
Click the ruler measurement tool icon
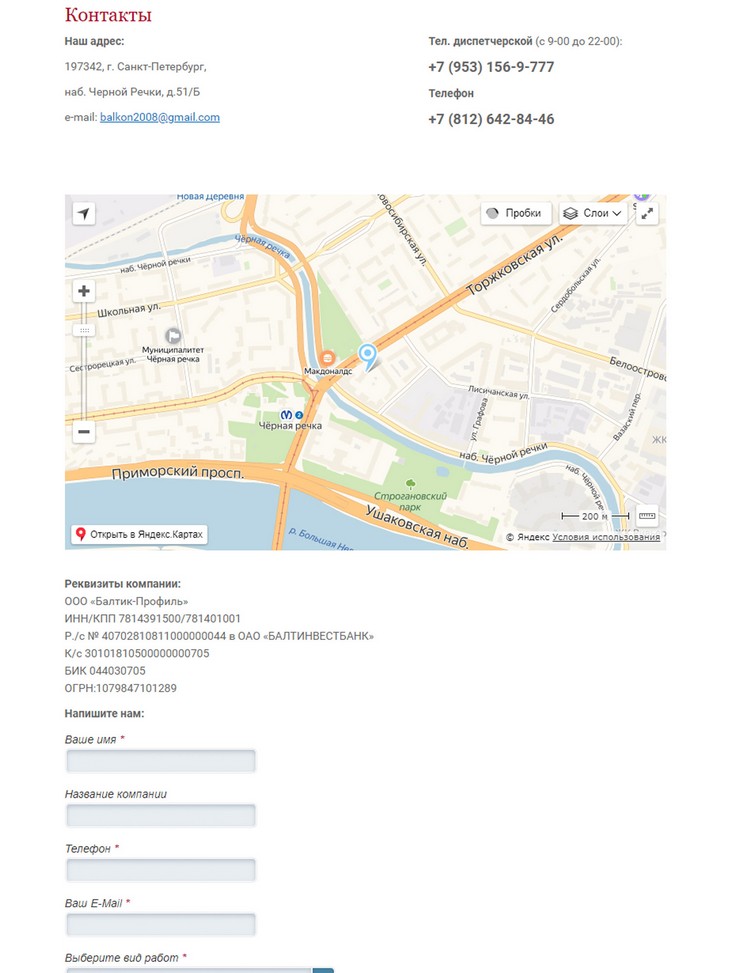(647, 516)
